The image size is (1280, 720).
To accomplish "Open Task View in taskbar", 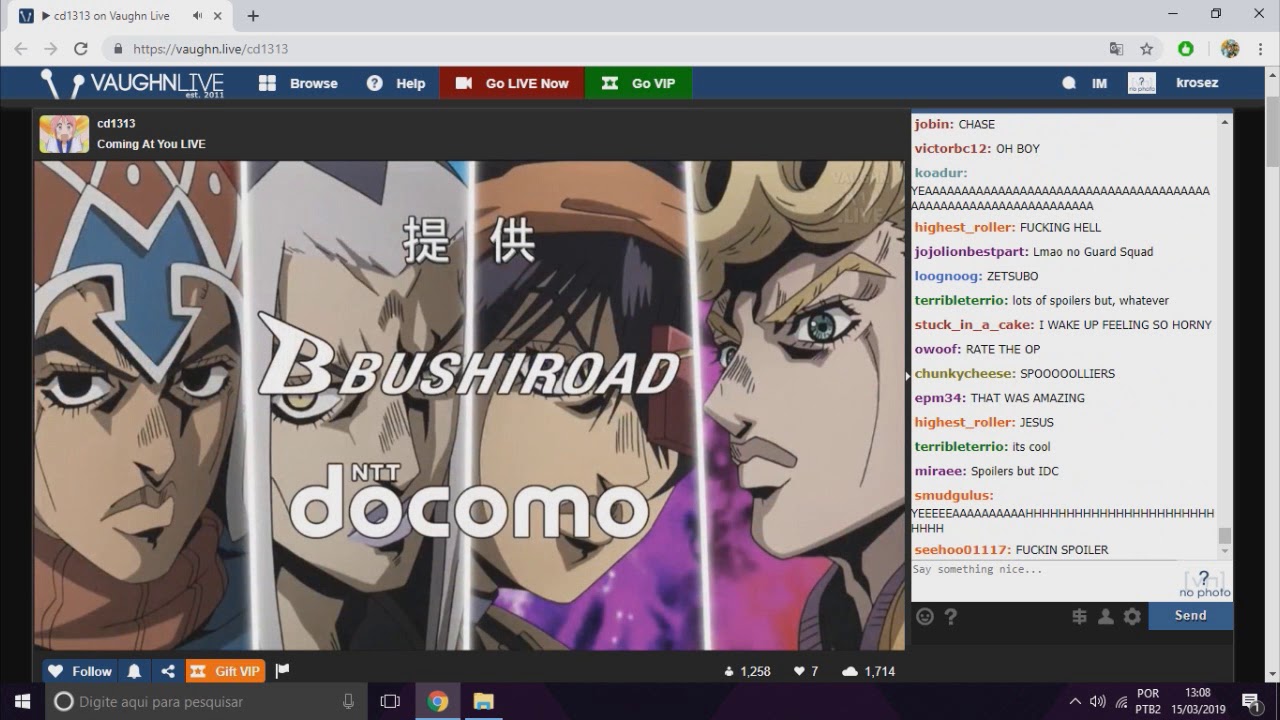I will pos(390,701).
